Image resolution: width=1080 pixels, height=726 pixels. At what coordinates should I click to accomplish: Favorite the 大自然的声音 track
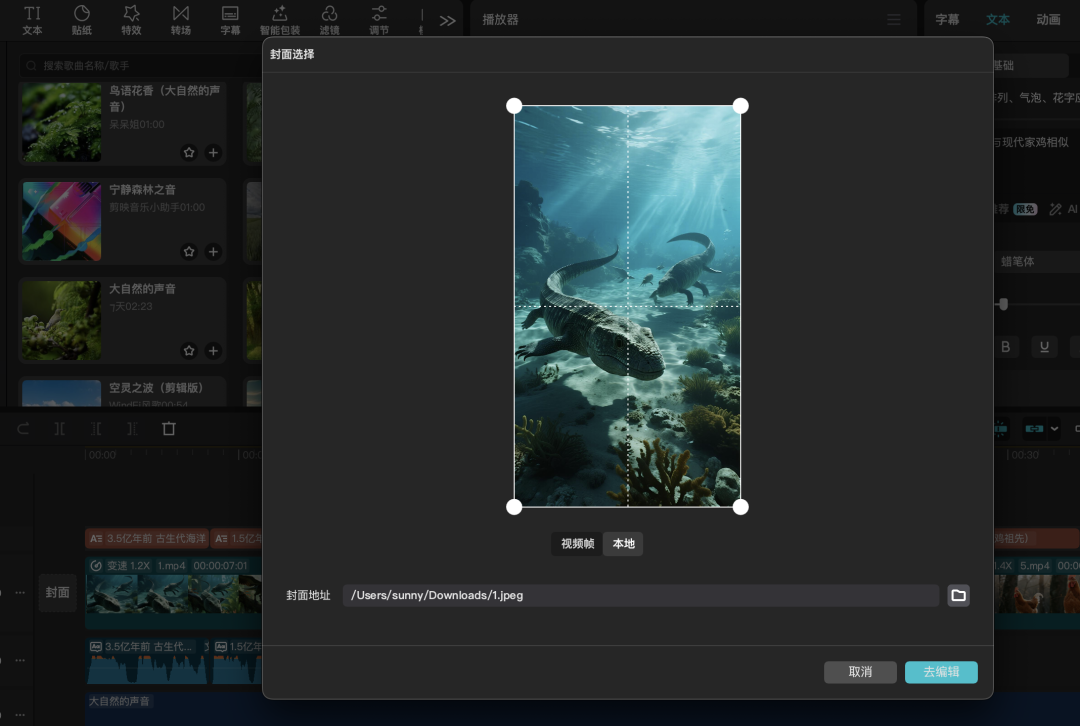point(189,350)
